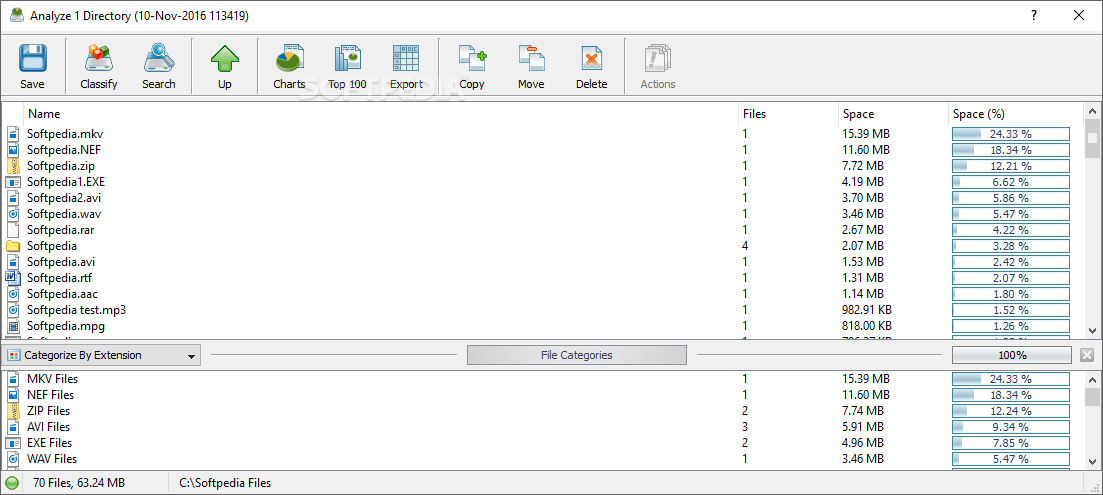Launch the Search tool

(x=158, y=67)
